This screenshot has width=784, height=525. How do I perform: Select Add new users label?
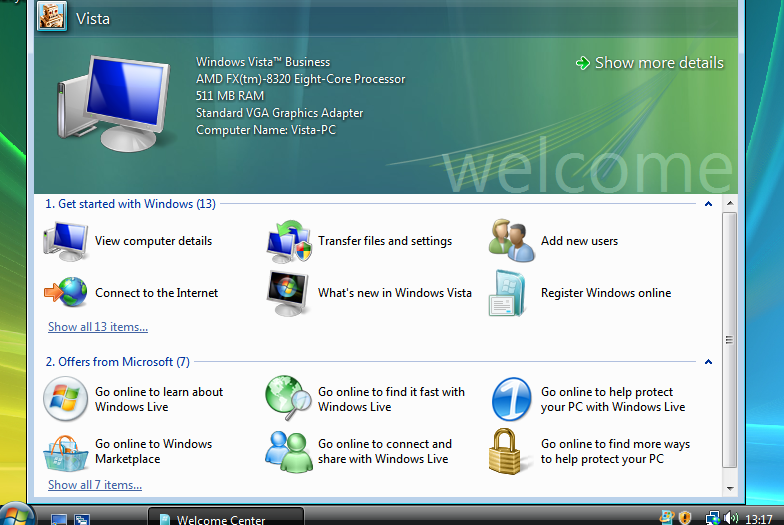(x=580, y=241)
